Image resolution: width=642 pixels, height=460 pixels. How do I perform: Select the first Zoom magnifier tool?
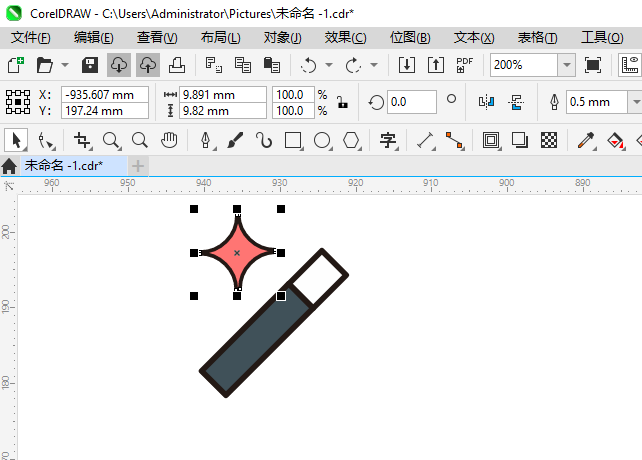click(x=111, y=140)
